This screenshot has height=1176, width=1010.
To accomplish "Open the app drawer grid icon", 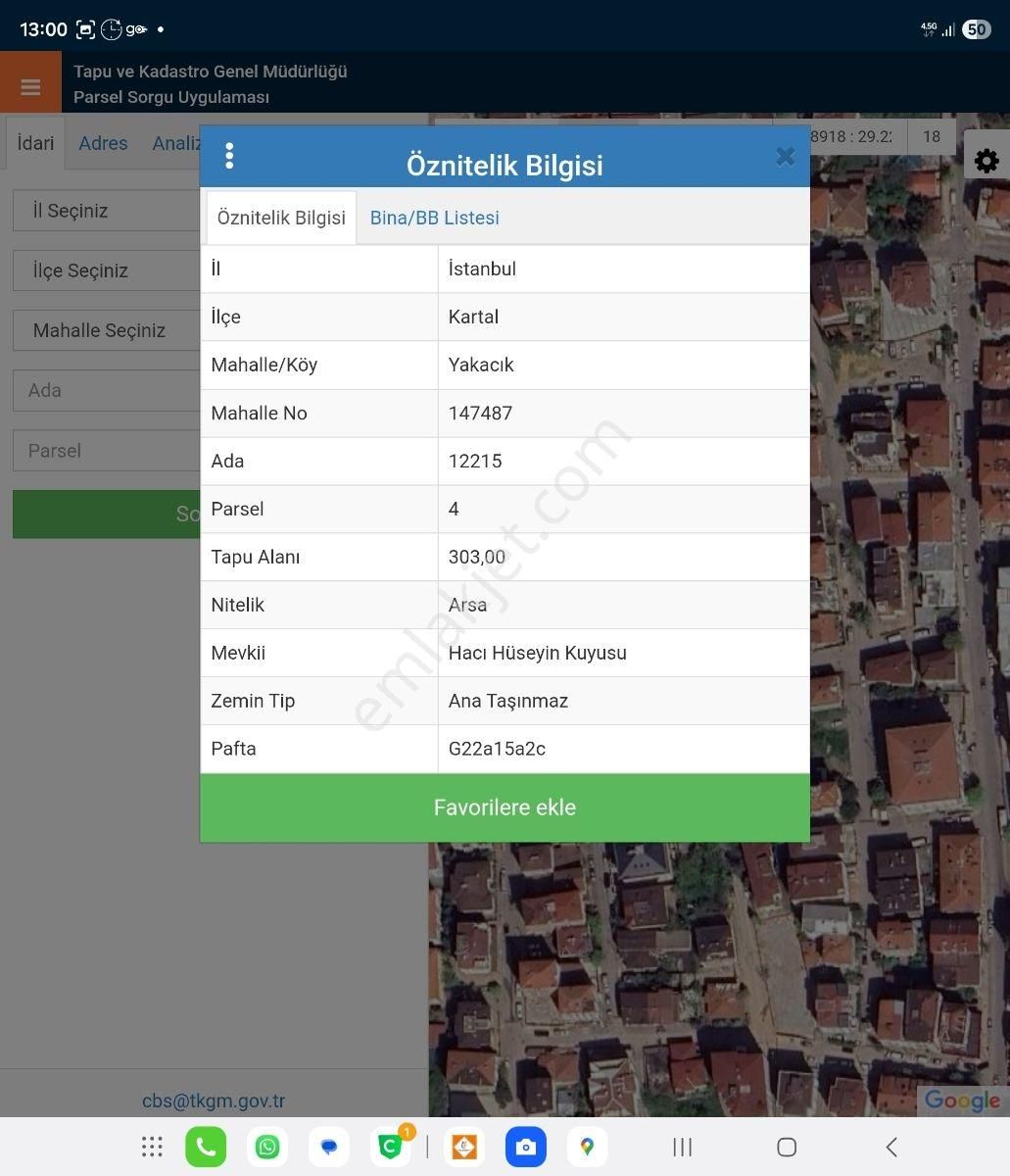I will [152, 1147].
